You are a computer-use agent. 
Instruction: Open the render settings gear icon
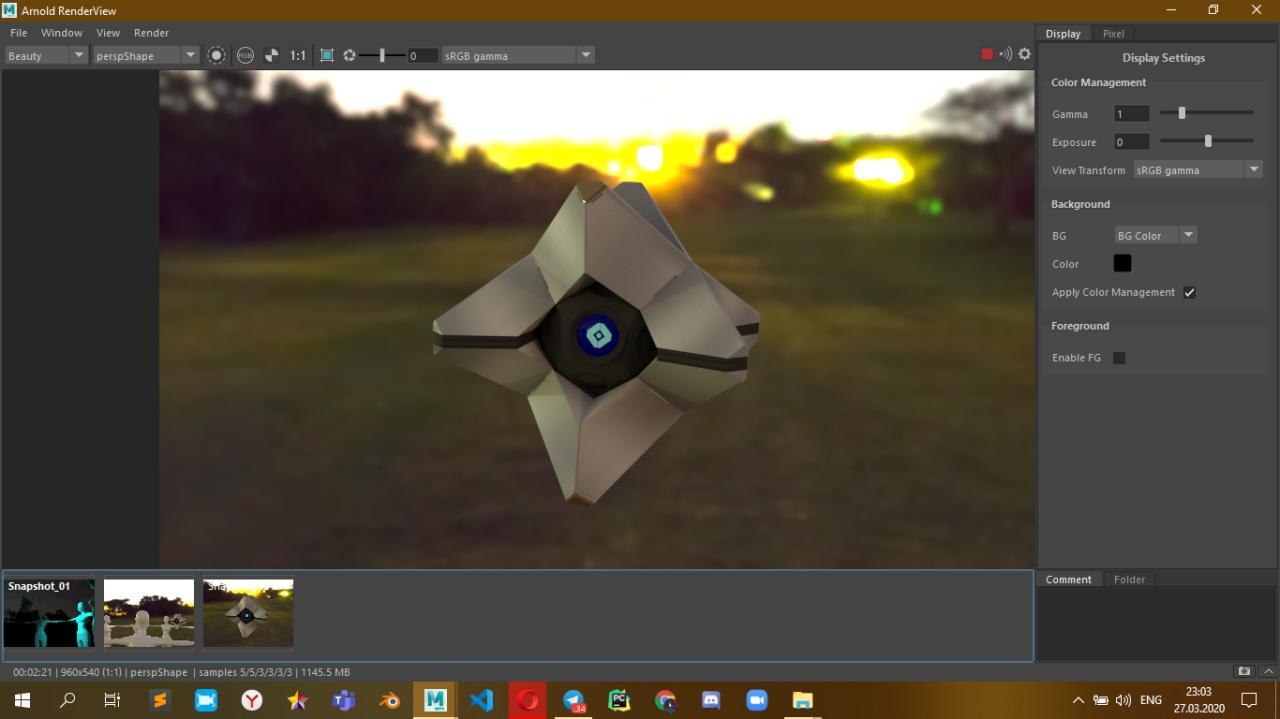tap(1024, 54)
